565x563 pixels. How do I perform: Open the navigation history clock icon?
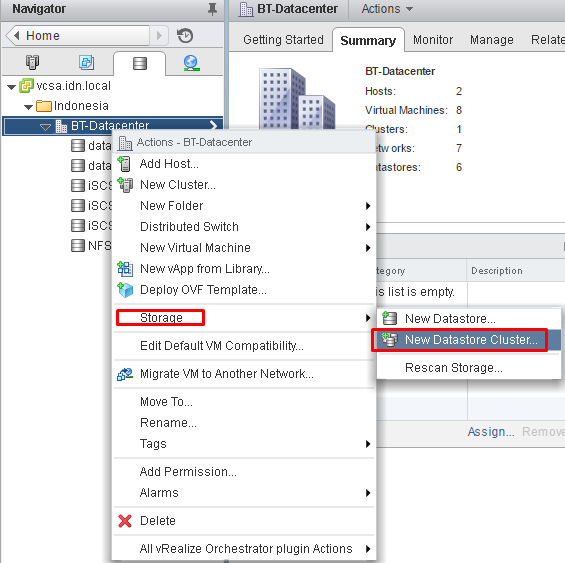tap(185, 36)
